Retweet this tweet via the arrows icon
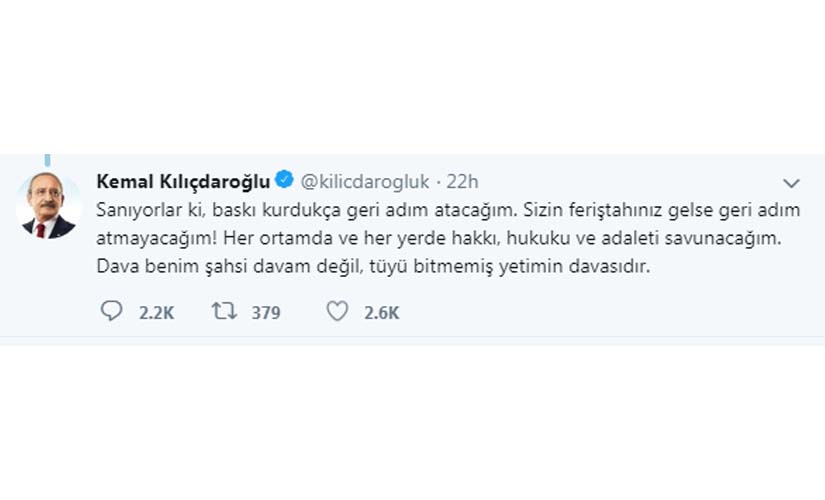 click(223, 312)
